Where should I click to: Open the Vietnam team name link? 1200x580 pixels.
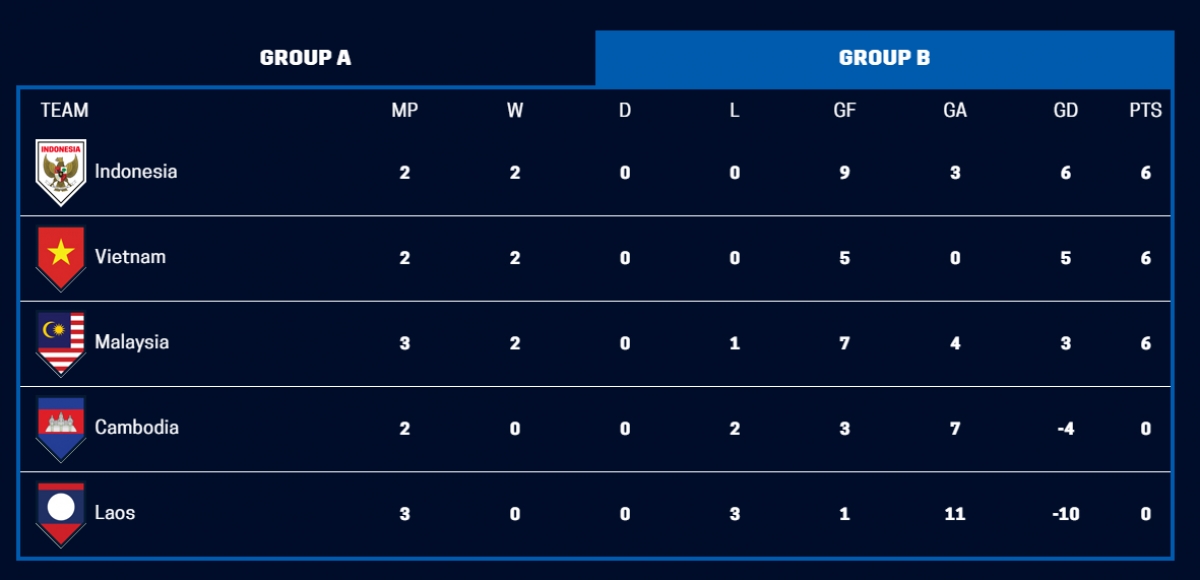coord(130,257)
